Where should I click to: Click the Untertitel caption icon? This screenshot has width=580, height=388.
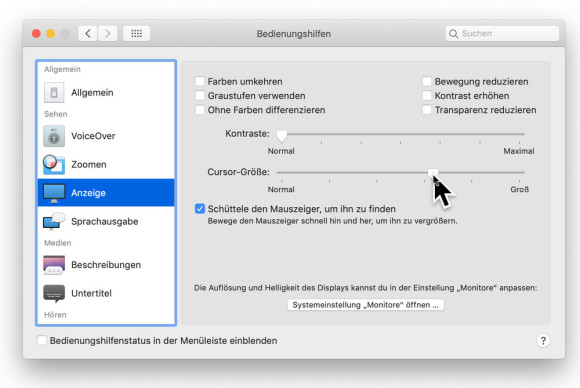pyautogui.click(x=54, y=293)
